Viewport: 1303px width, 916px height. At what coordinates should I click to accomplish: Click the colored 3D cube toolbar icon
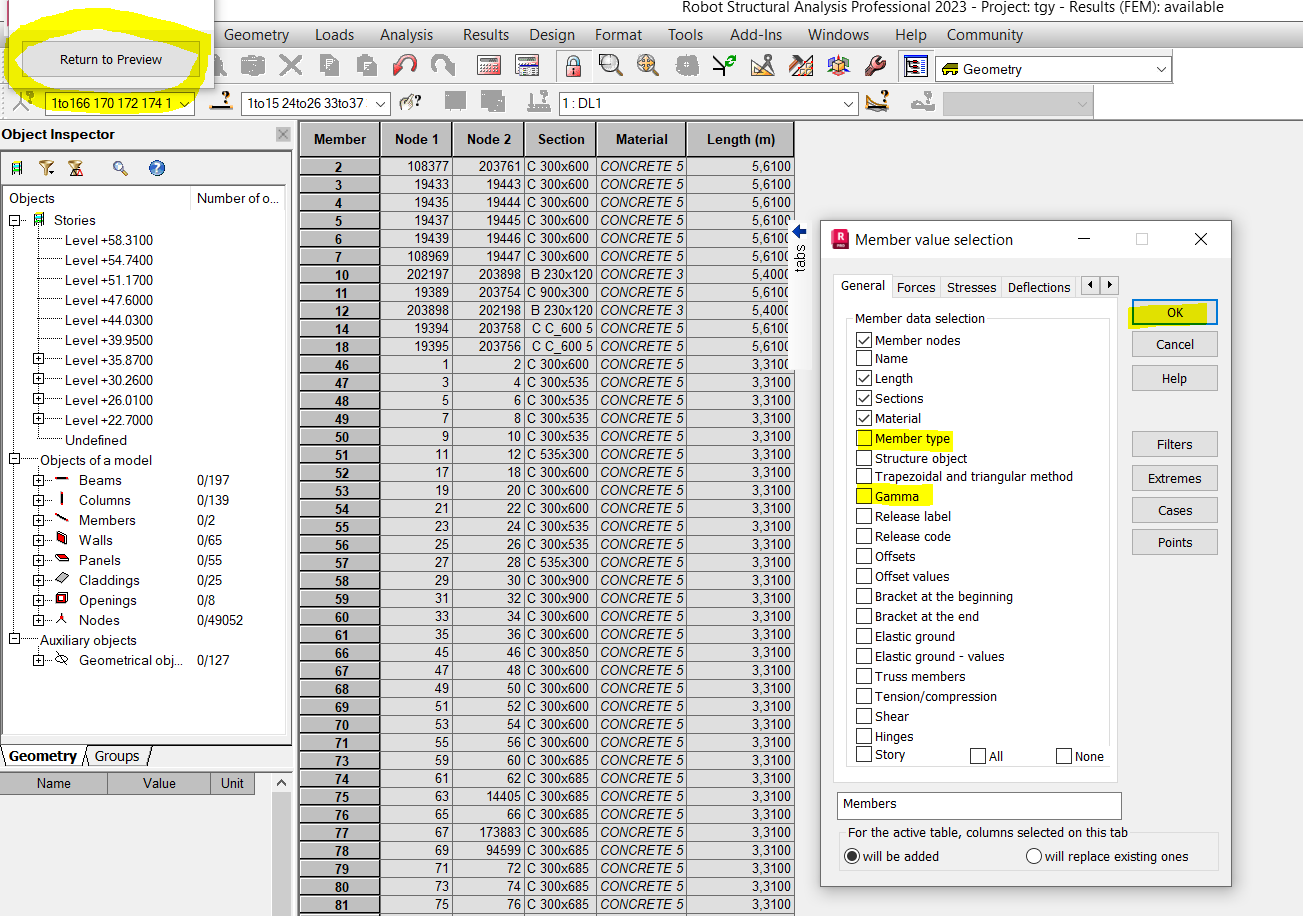(838, 66)
